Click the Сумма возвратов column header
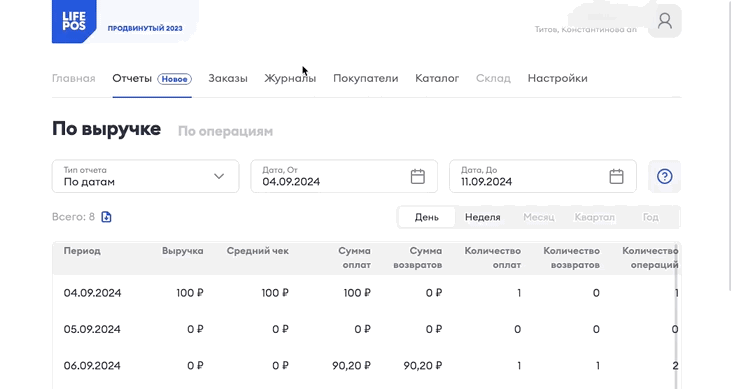Viewport: 731px width, 389px height. (x=418, y=258)
